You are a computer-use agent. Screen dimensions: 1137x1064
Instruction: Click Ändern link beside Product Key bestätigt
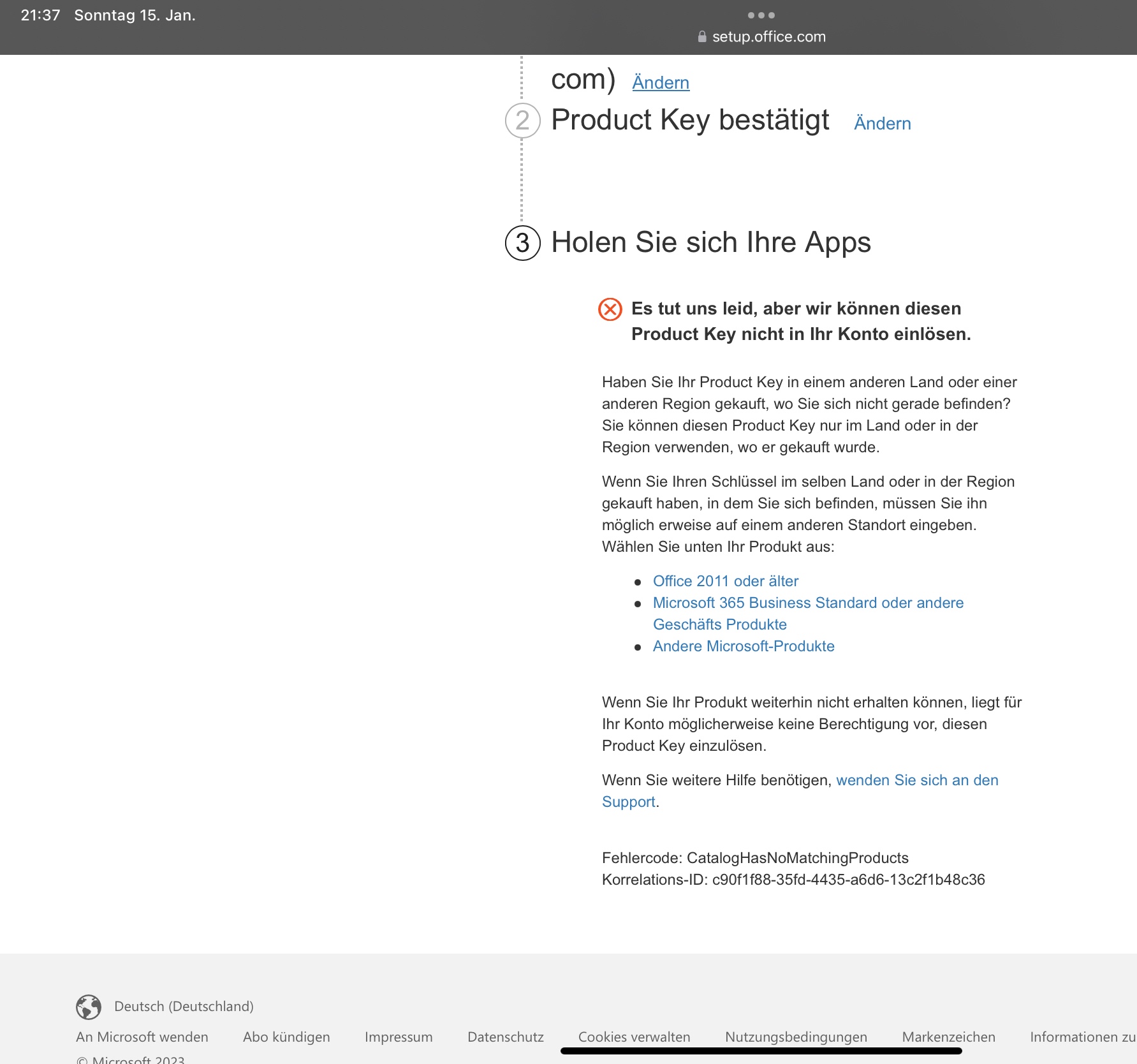pos(883,124)
